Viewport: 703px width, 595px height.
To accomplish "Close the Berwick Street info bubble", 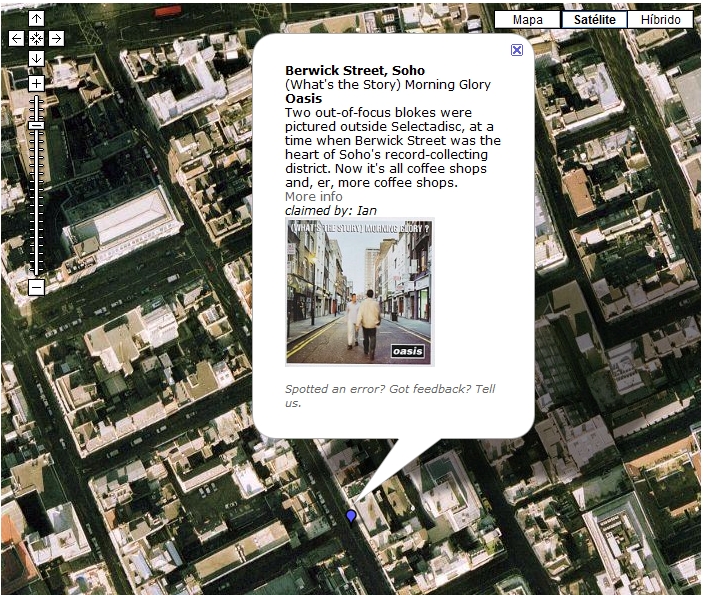I will point(517,50).
